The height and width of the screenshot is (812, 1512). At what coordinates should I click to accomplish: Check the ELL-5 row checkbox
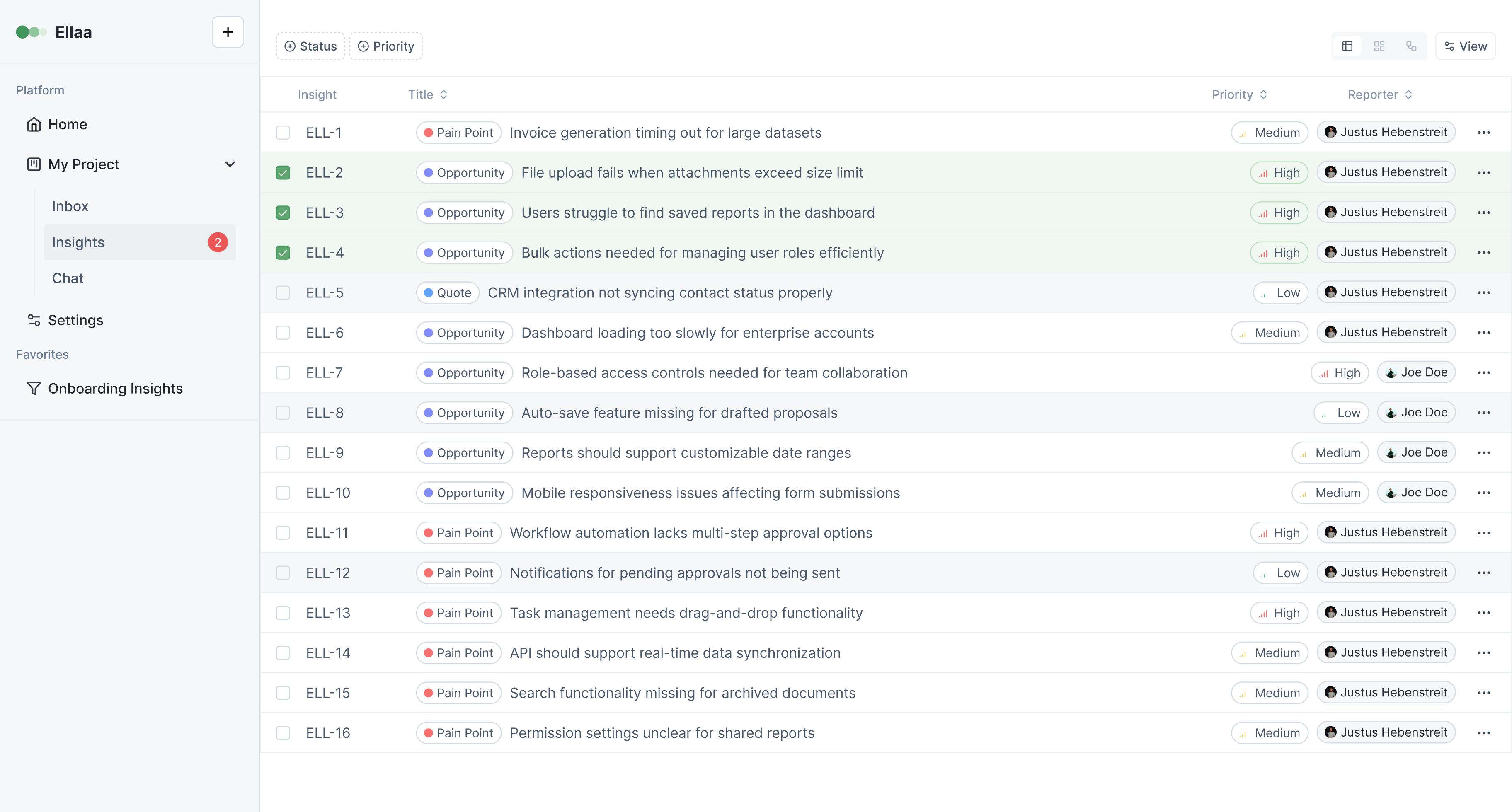tap(283, 293)
